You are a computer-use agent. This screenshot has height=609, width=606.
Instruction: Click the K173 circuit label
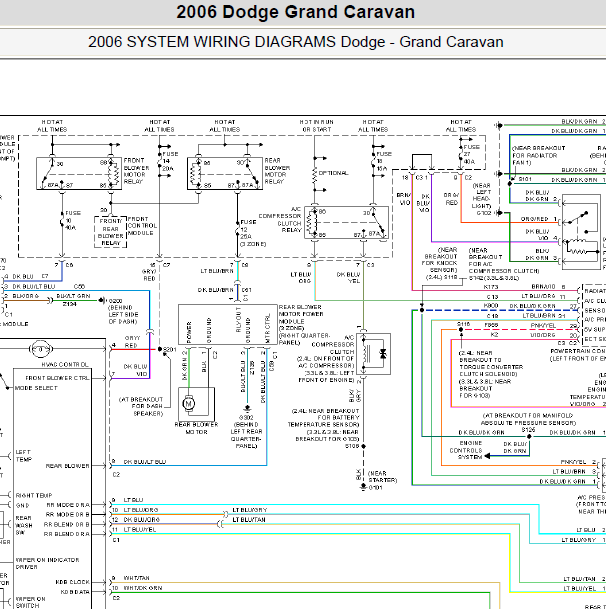coord(491,287)
